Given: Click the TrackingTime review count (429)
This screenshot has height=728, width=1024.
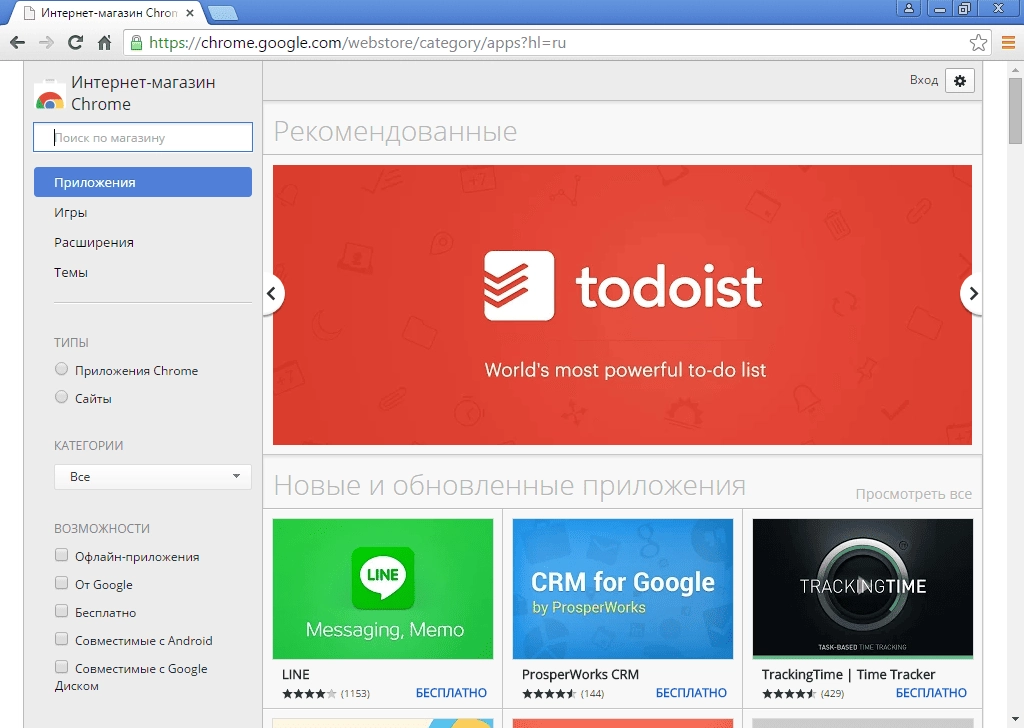Looking at the screenshot, I should (x=832, y=693).
